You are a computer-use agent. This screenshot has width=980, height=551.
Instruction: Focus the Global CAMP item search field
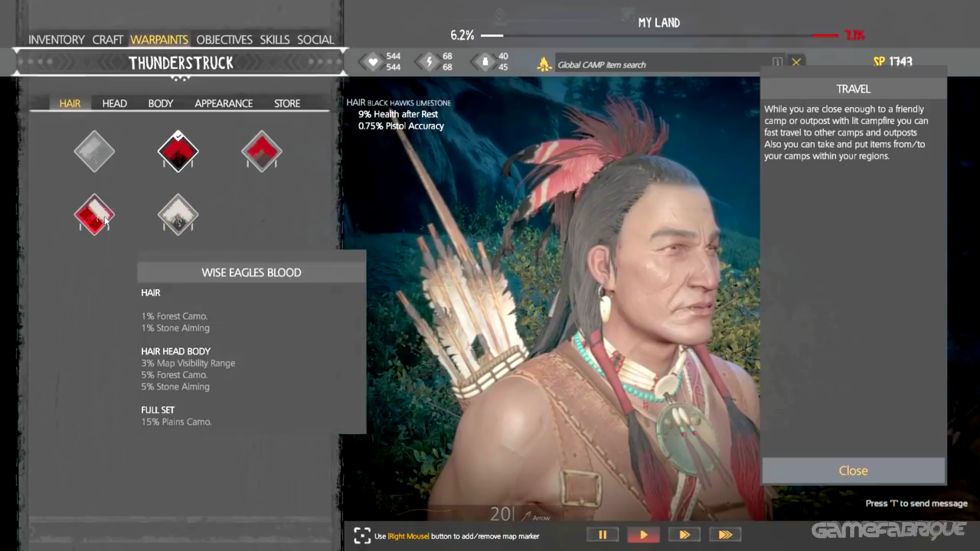click(662, 64)
